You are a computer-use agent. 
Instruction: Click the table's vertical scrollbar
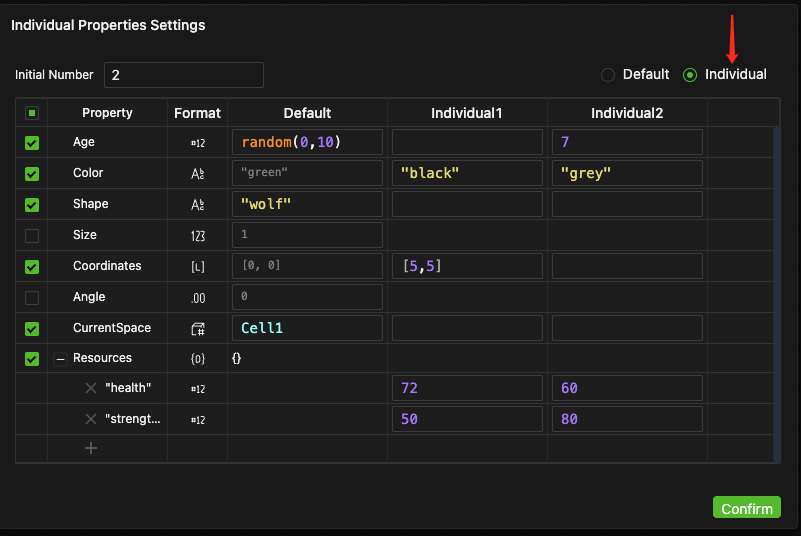777,294
